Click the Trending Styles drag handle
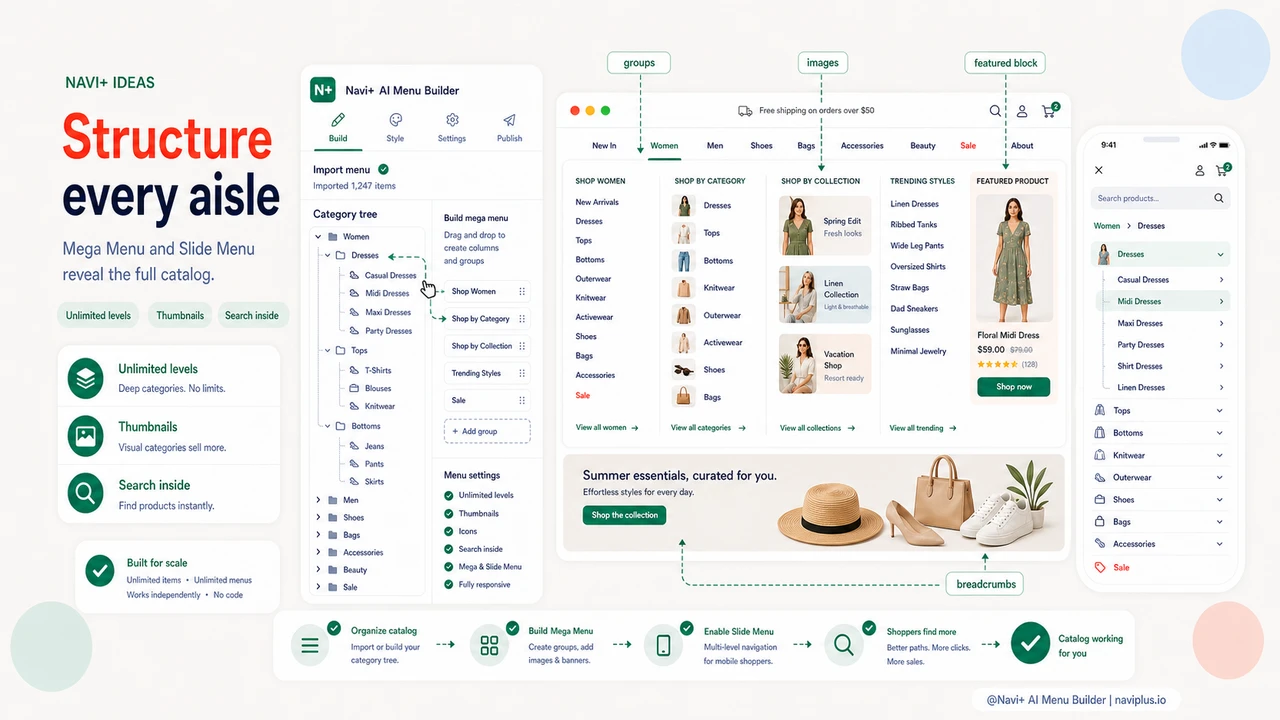Viewport: 1280px width, 720px height. coord(522,373)
